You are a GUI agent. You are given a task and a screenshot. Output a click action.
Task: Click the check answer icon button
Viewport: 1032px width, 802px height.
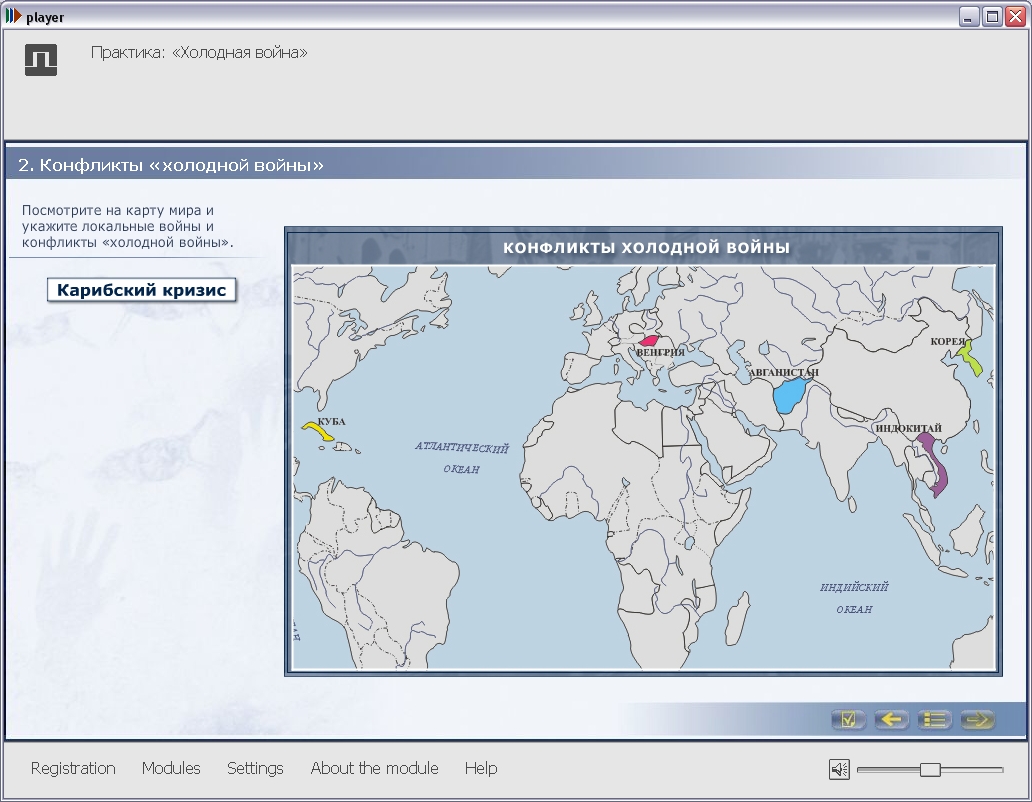click(848, 719)
